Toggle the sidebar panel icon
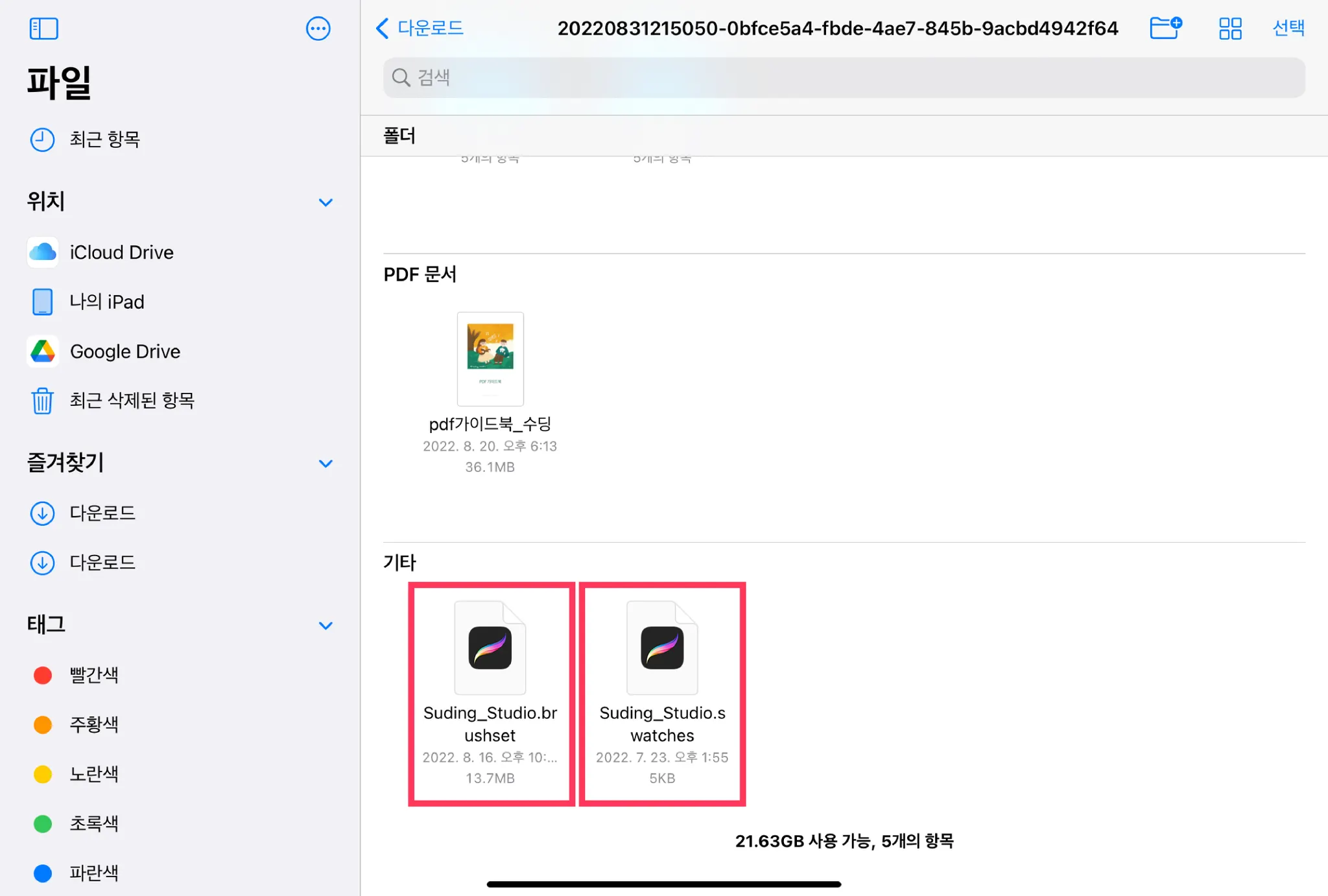This screenshot has width=1328, height=896. [43, 29]
